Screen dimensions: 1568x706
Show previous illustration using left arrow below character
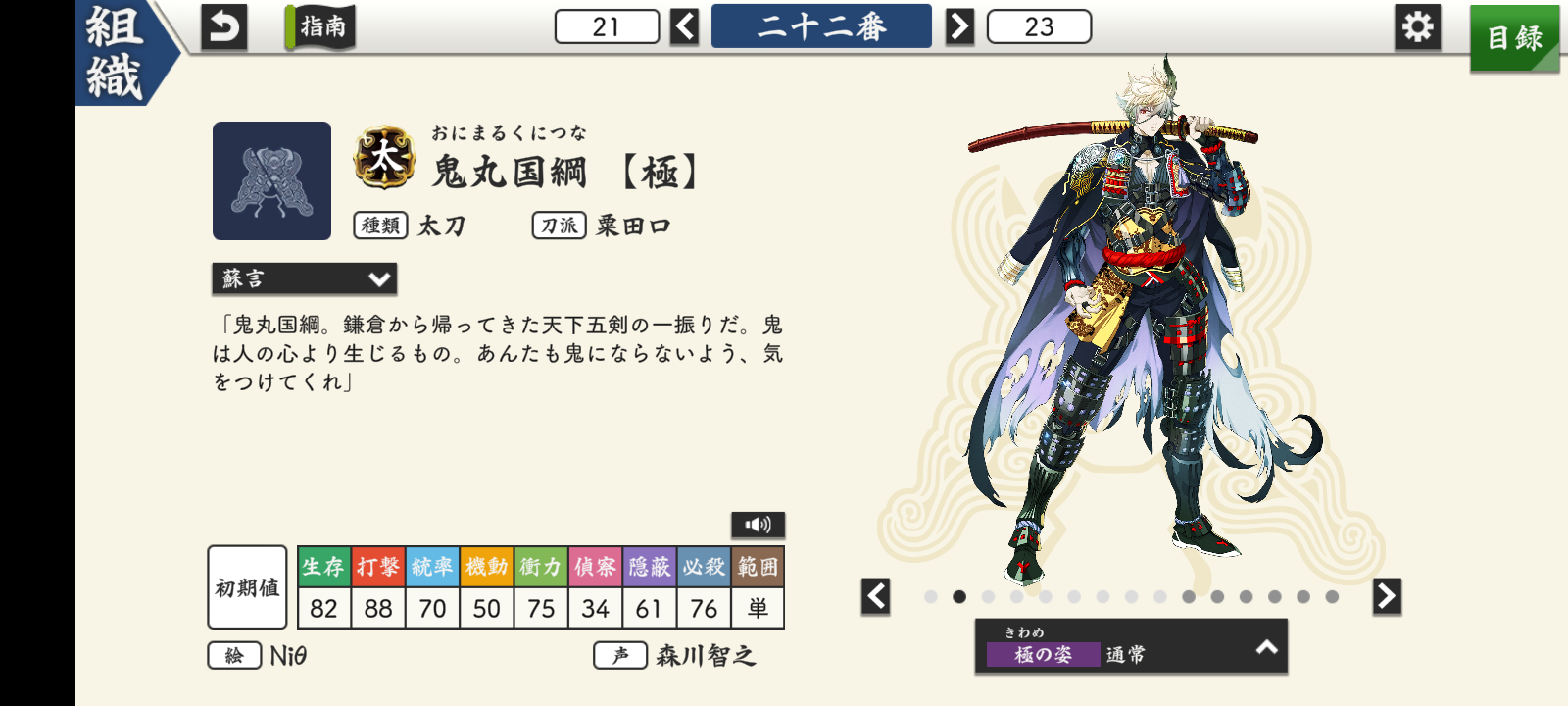click(876, 596)
